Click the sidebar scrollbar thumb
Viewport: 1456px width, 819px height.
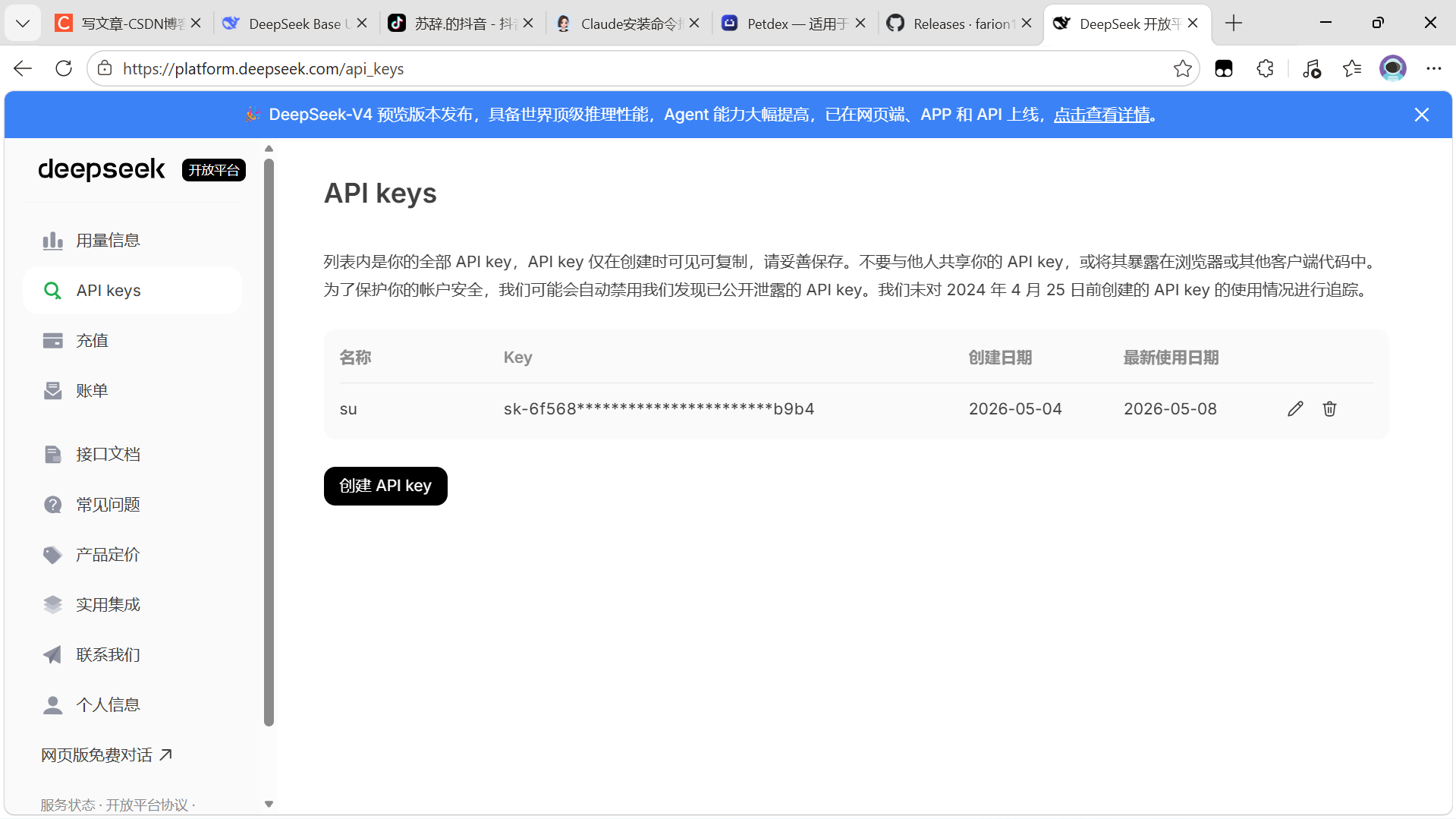point(269,443)
